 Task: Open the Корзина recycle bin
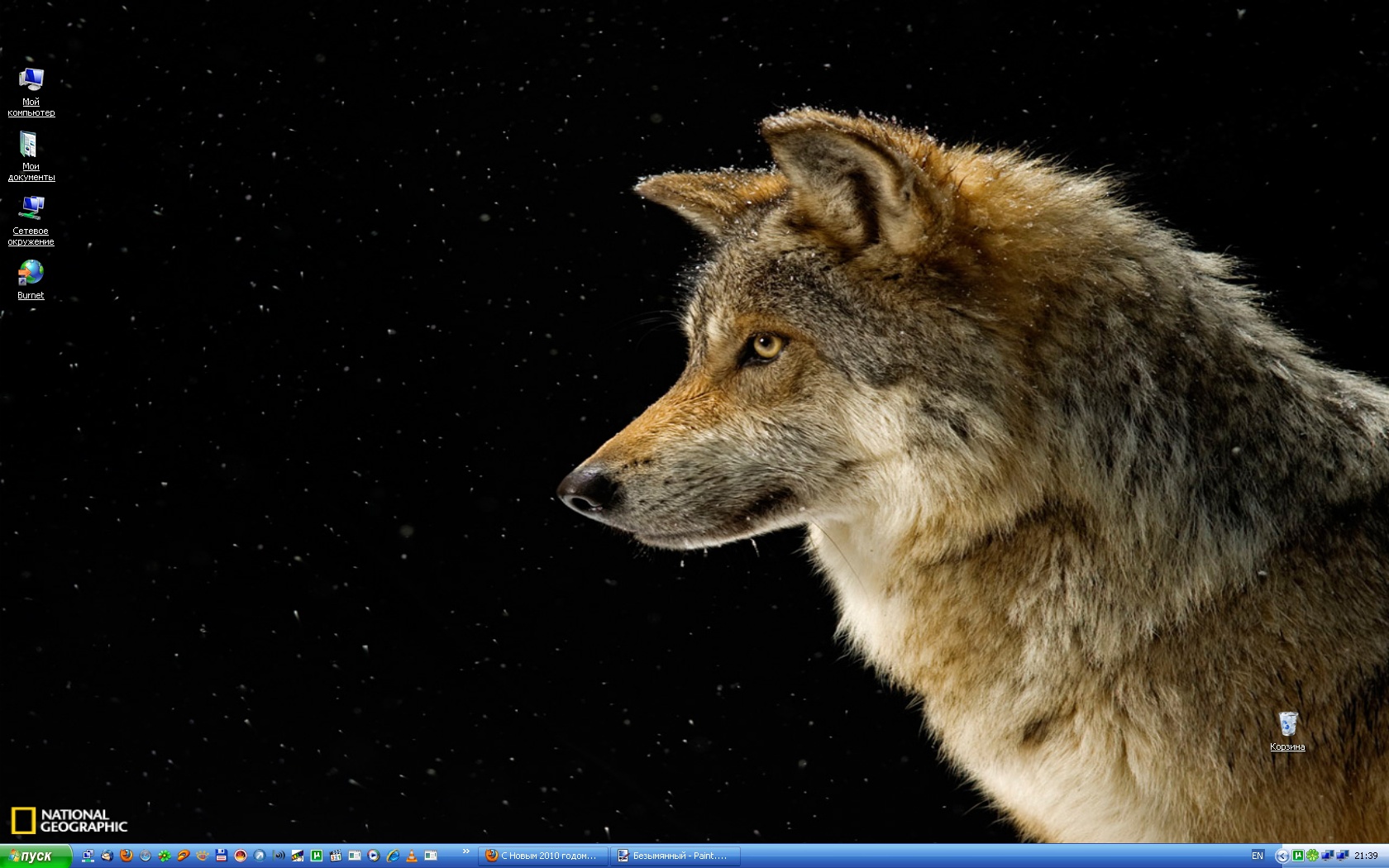1287,725
